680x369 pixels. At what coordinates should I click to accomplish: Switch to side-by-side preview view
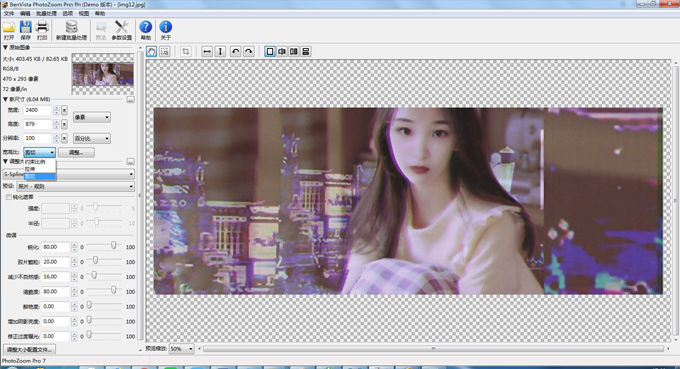coord(294,52)
